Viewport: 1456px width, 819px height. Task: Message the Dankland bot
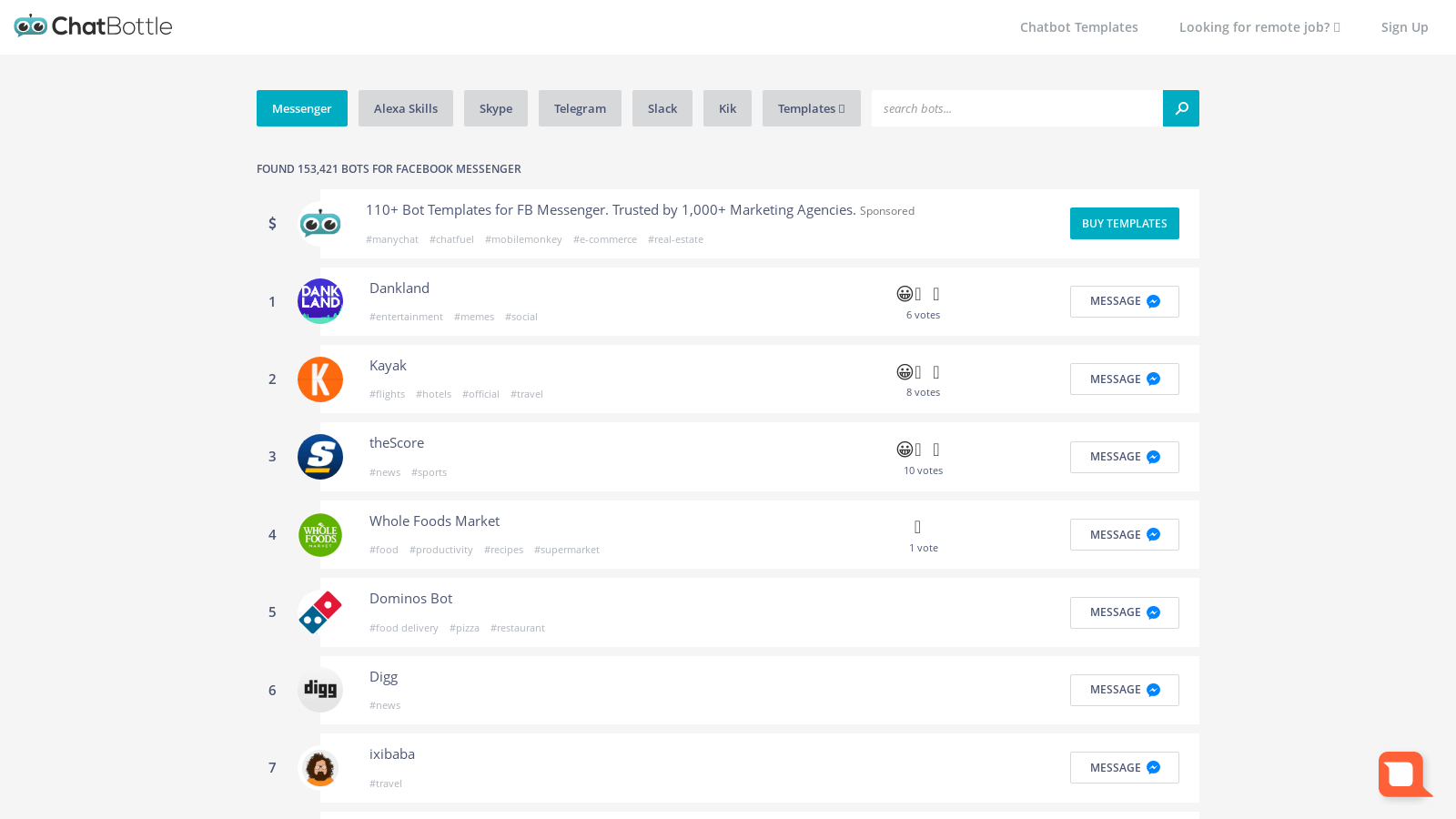pos(1125,301)
